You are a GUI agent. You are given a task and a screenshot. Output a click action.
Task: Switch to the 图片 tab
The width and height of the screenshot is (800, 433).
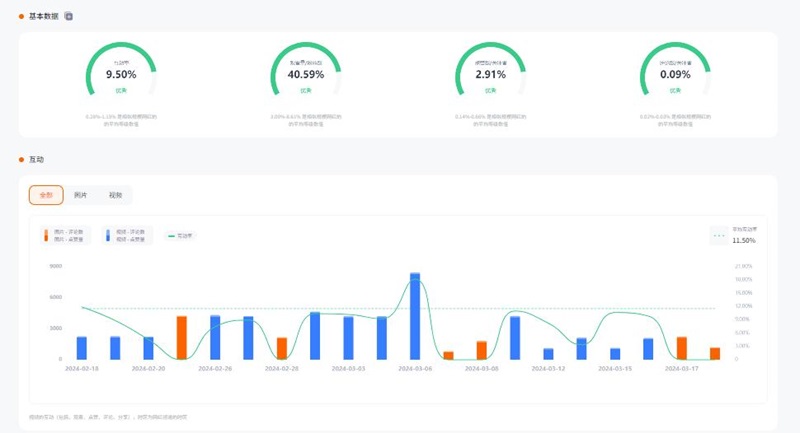point(81,195)
